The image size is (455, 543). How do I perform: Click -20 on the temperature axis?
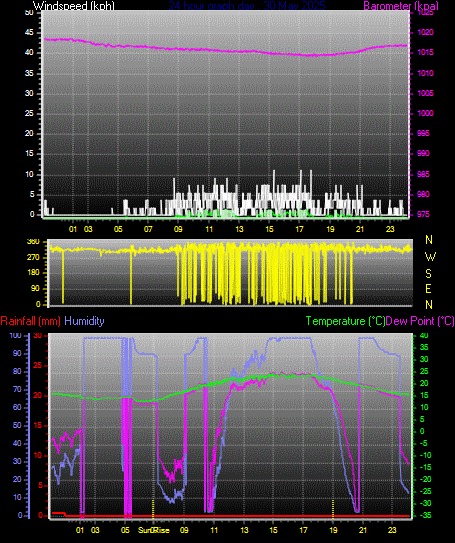coord(426,479)
